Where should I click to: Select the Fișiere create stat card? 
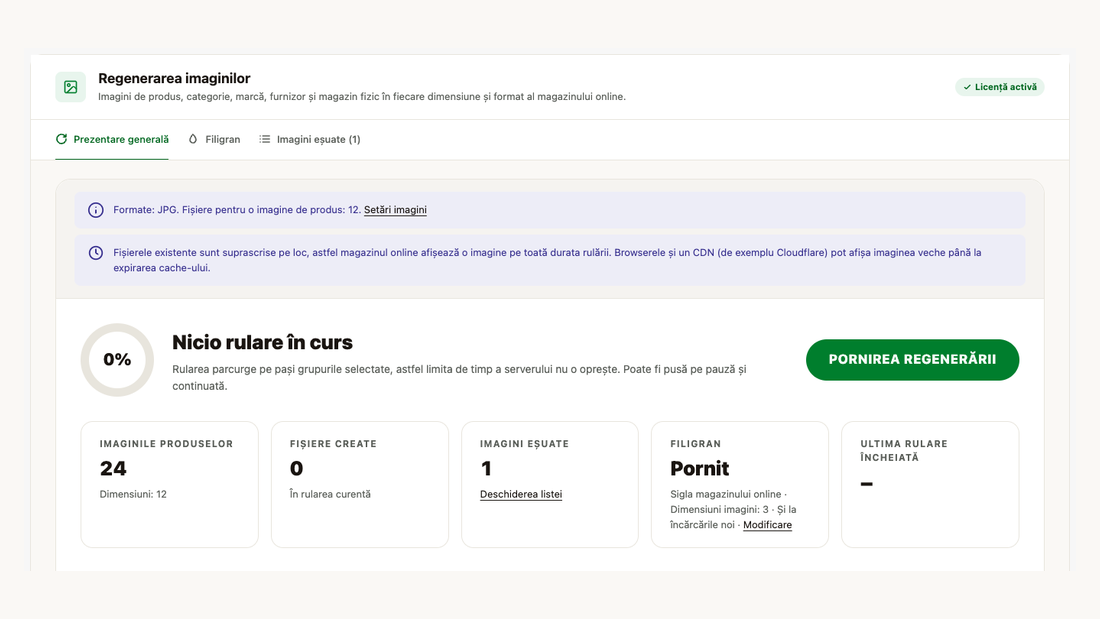pyautogui.click(x=360, y=484)
